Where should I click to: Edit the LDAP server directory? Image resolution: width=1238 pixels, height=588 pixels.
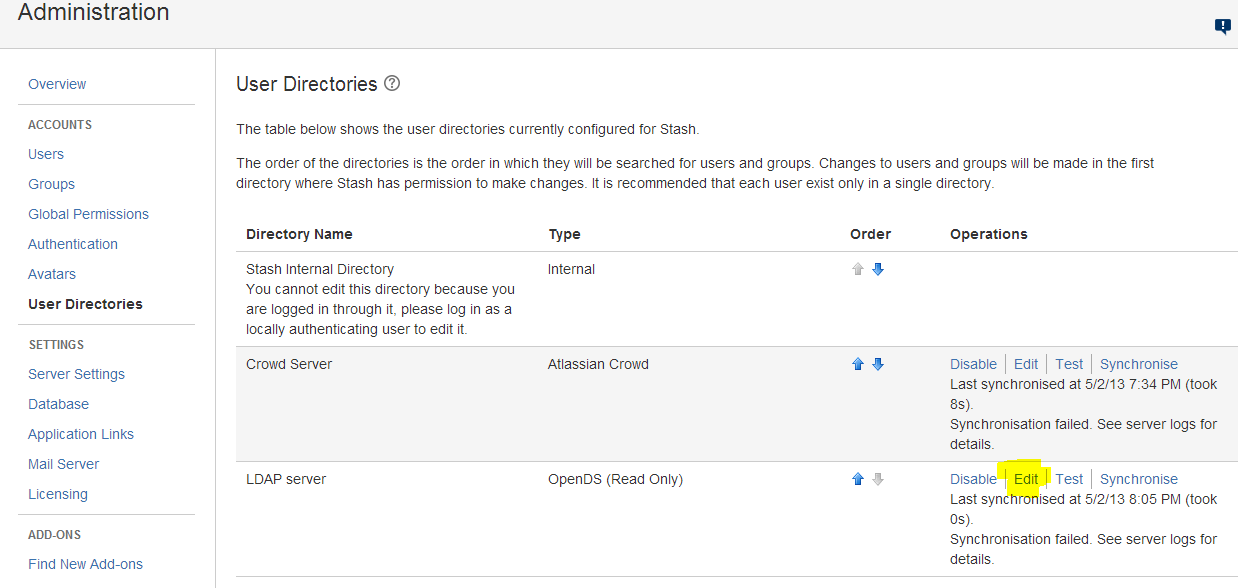pyautogui.click(x=1026, y=479)
